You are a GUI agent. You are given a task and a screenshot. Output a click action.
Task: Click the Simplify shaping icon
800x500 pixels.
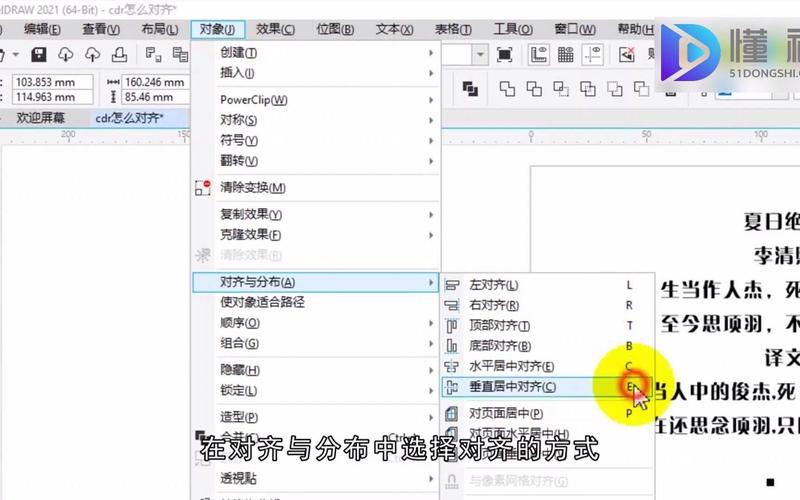(x=588, y=89)
